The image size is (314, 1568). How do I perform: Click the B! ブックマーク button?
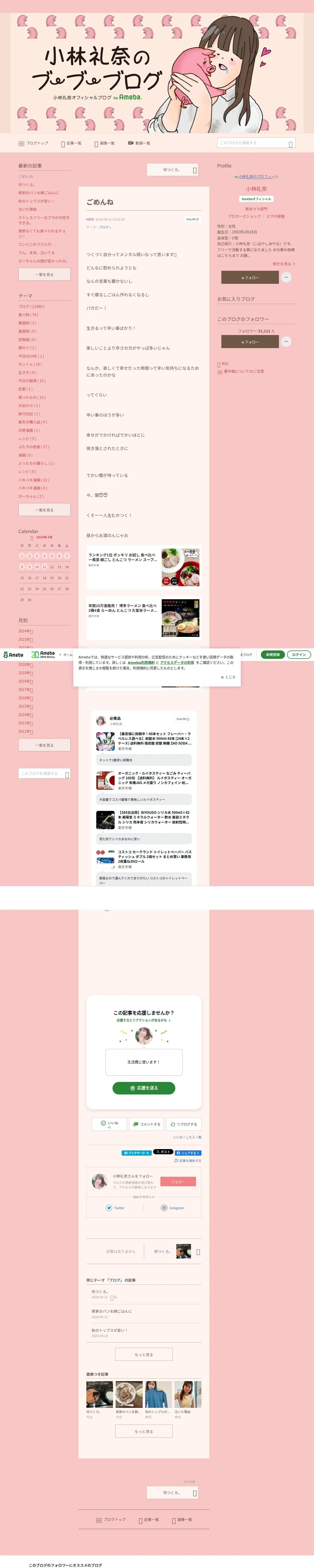[x=137, y=1153]
